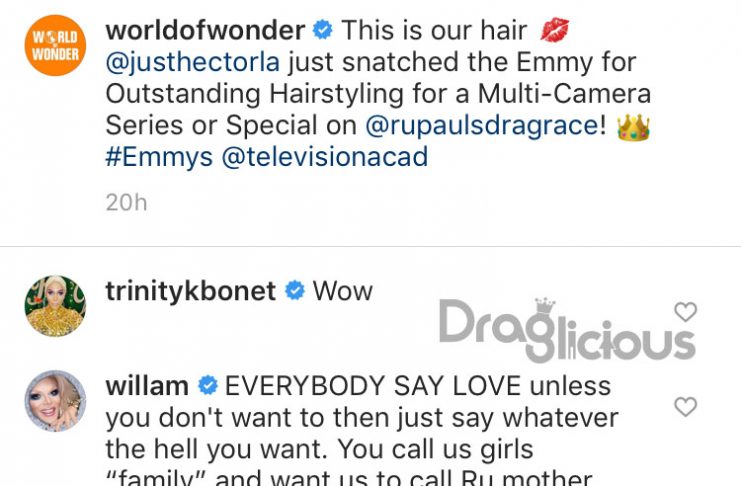Tap the crown emoji
Viewport: 741px width, 486px height.
click(x=633, y=127)
